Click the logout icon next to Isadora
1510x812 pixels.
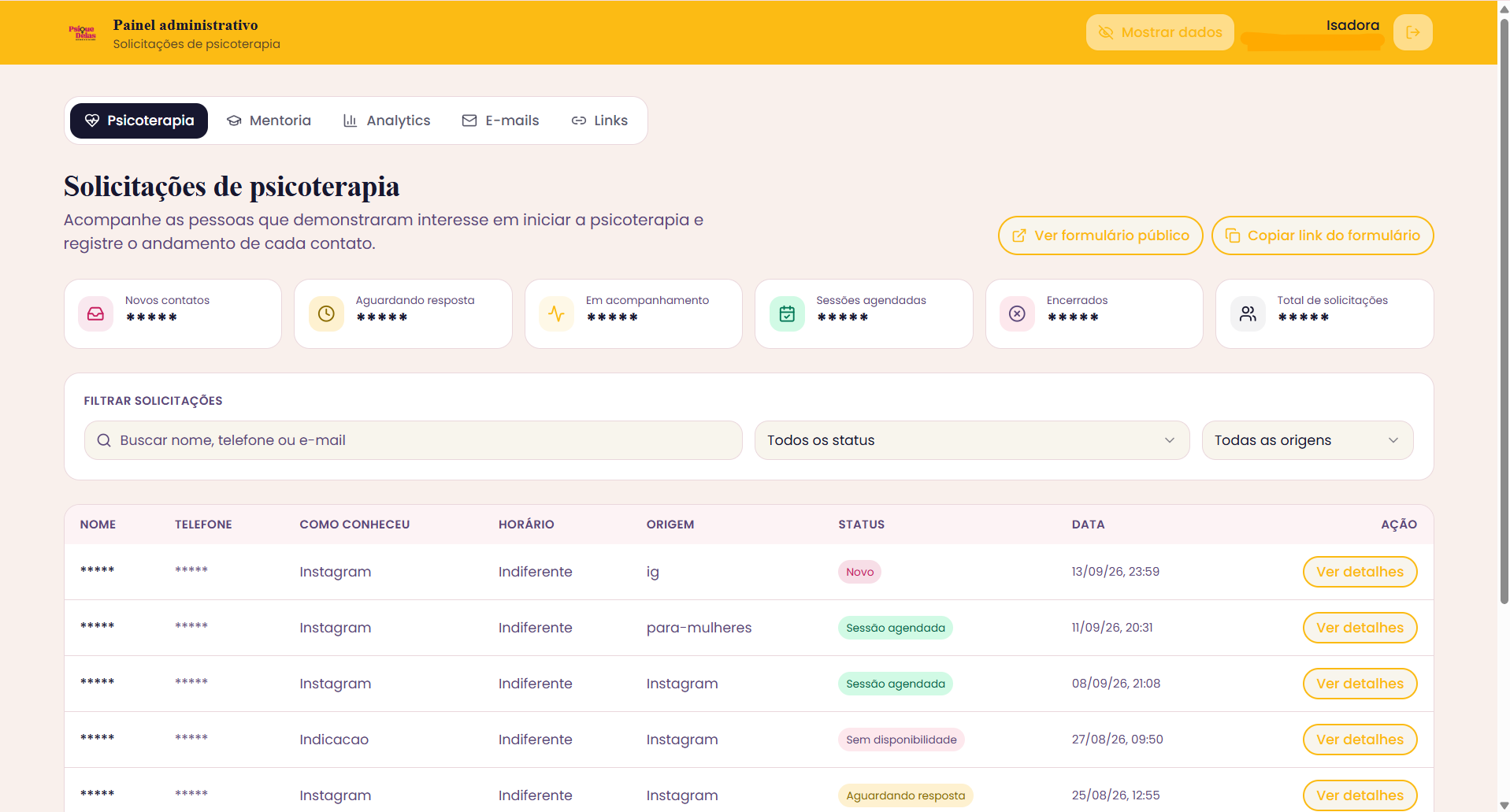pyautogui.click(x=1412, y=32)
